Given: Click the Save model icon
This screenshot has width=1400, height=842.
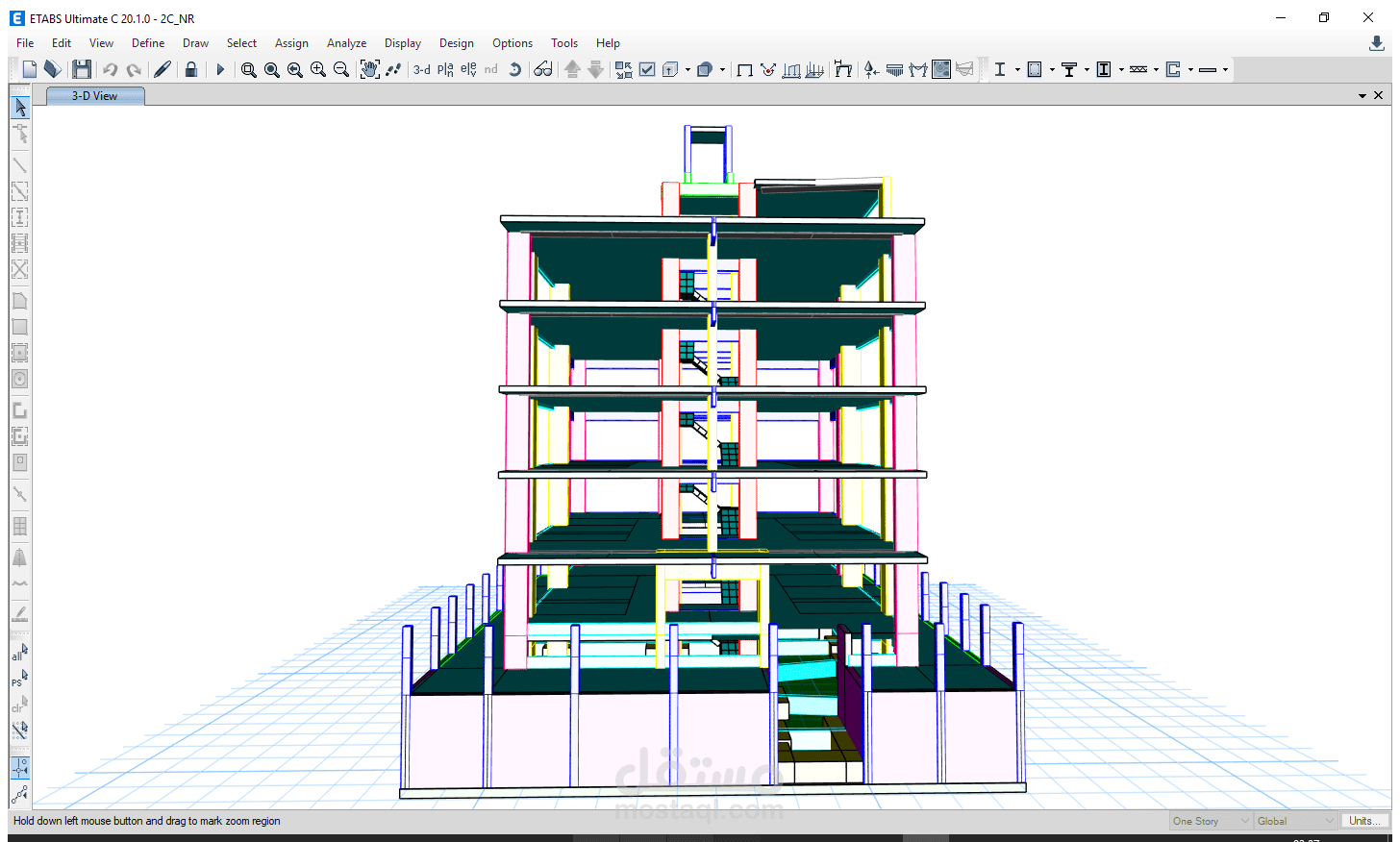Looking at the screenshot, I should [82, 69].
